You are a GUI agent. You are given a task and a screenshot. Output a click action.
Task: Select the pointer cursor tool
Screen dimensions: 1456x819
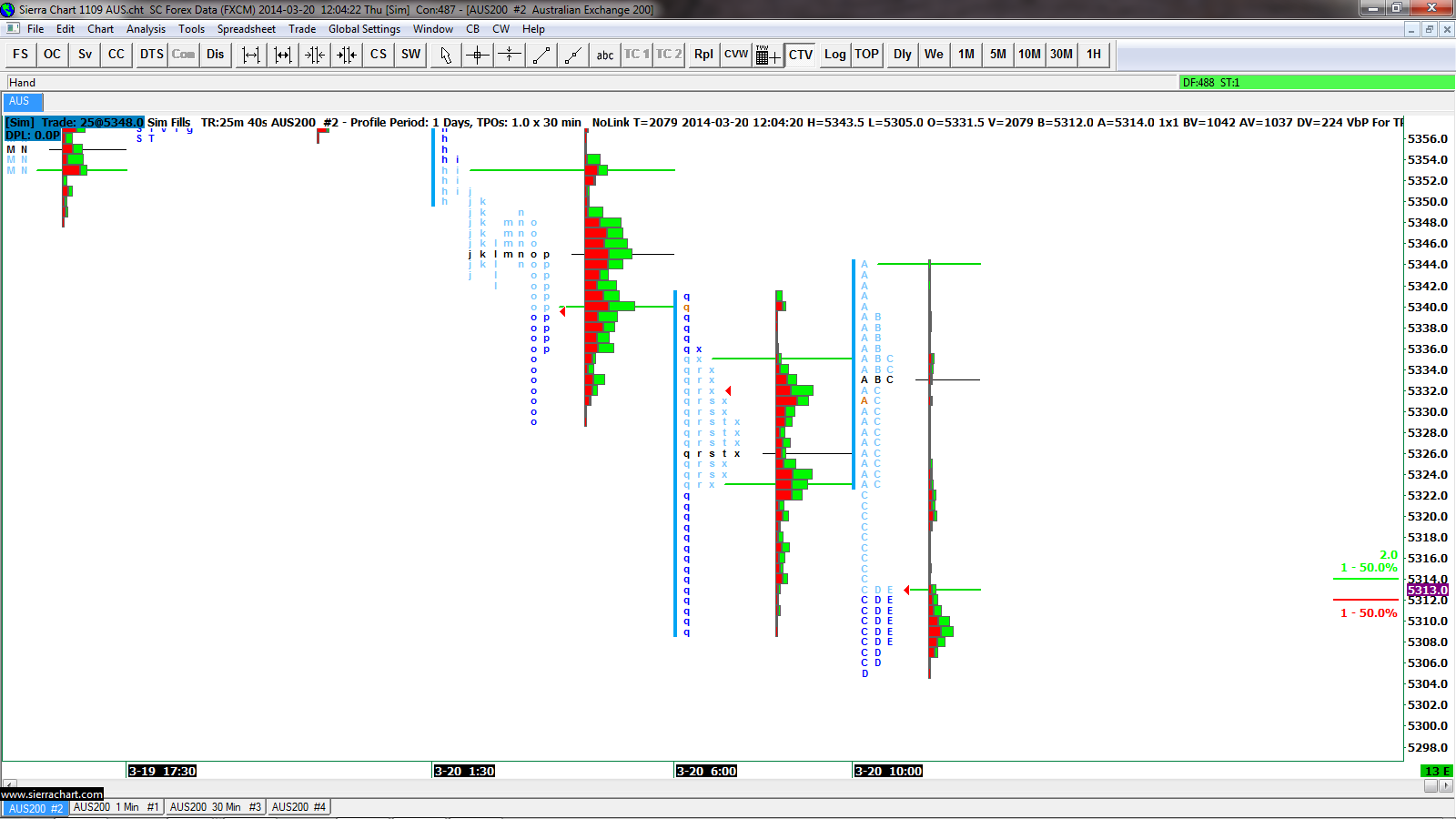pos(445,55)
